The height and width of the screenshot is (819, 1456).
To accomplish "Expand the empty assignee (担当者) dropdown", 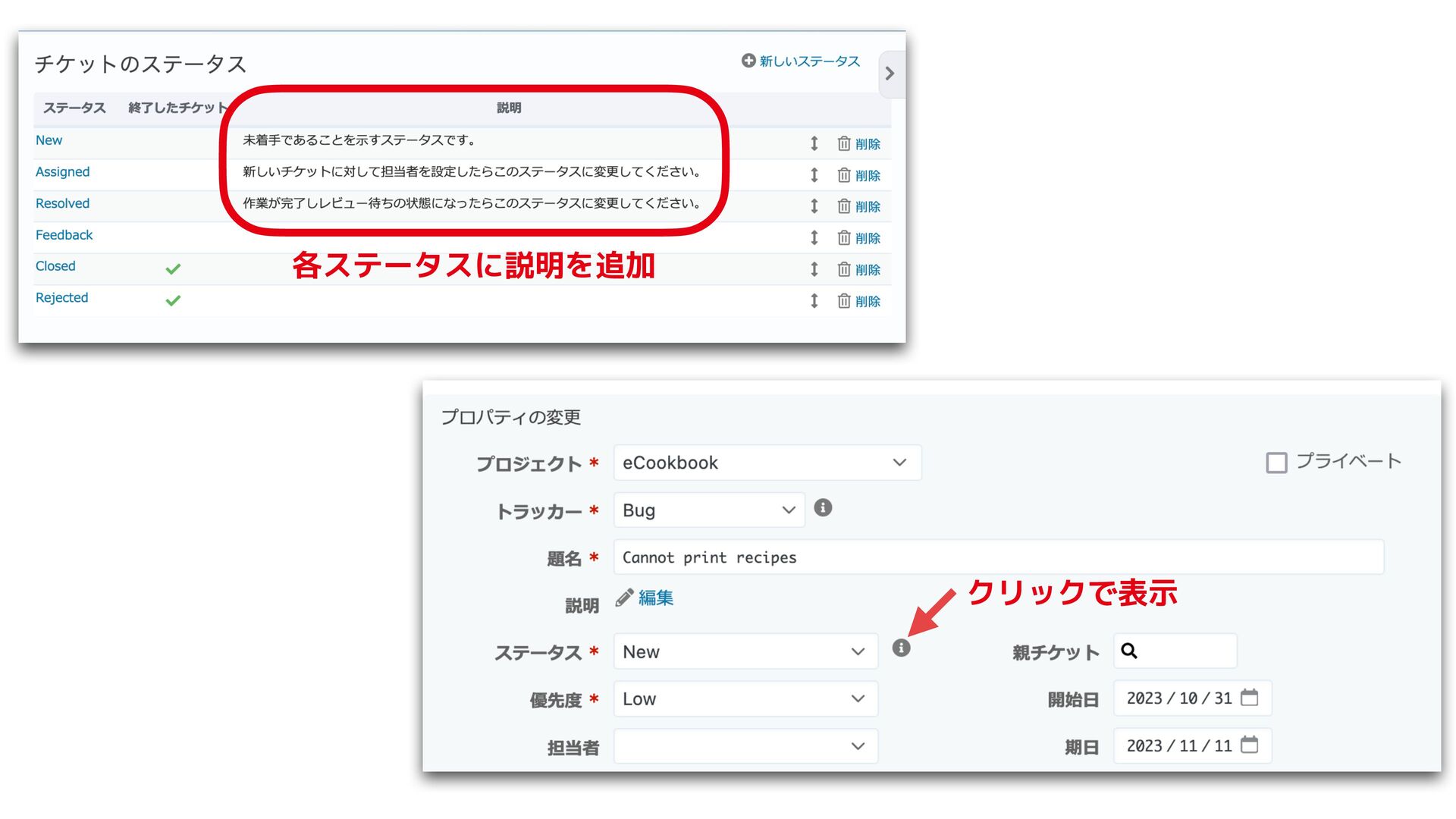I will click(745, 746).
